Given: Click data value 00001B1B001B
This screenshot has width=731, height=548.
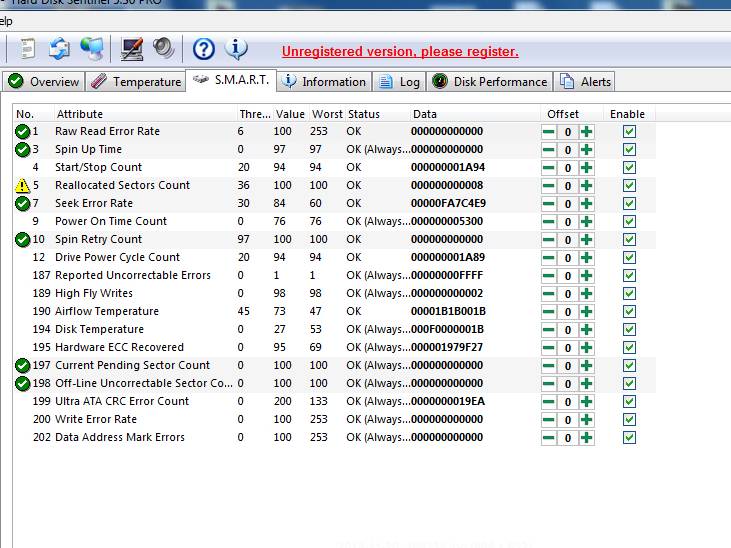Looking at the screenshot, I should pos(448,312).
